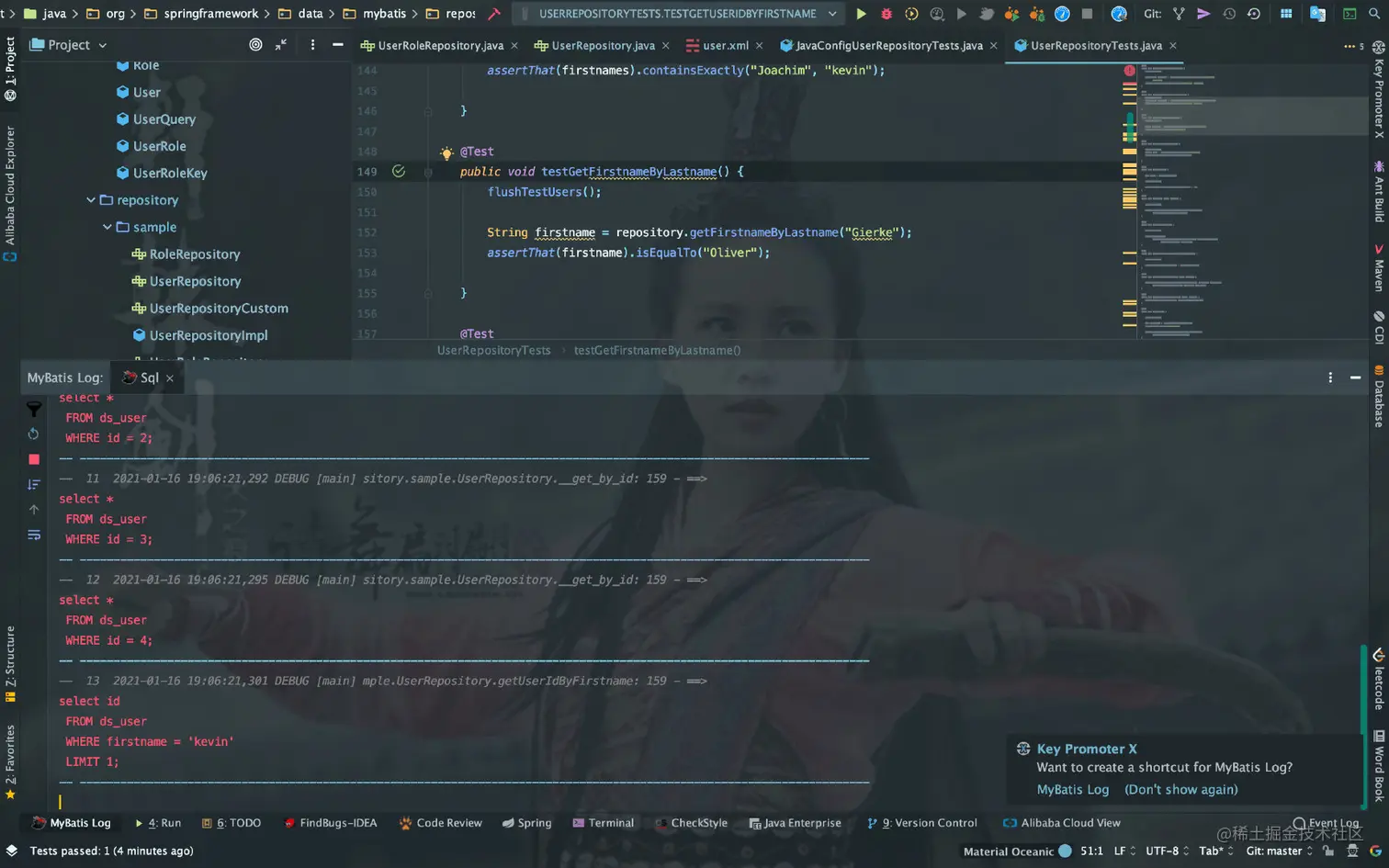The image size is (1389, 868).
Task: Open Project panel options (three dots)
Action: (x=312, y=45)
